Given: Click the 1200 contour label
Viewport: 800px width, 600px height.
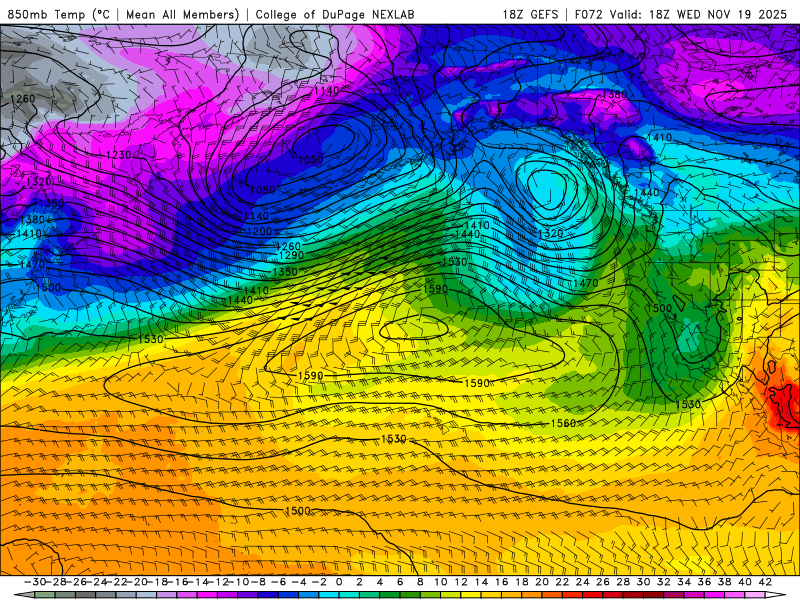Looking at the screenshot, I should (x=259, y=231).
